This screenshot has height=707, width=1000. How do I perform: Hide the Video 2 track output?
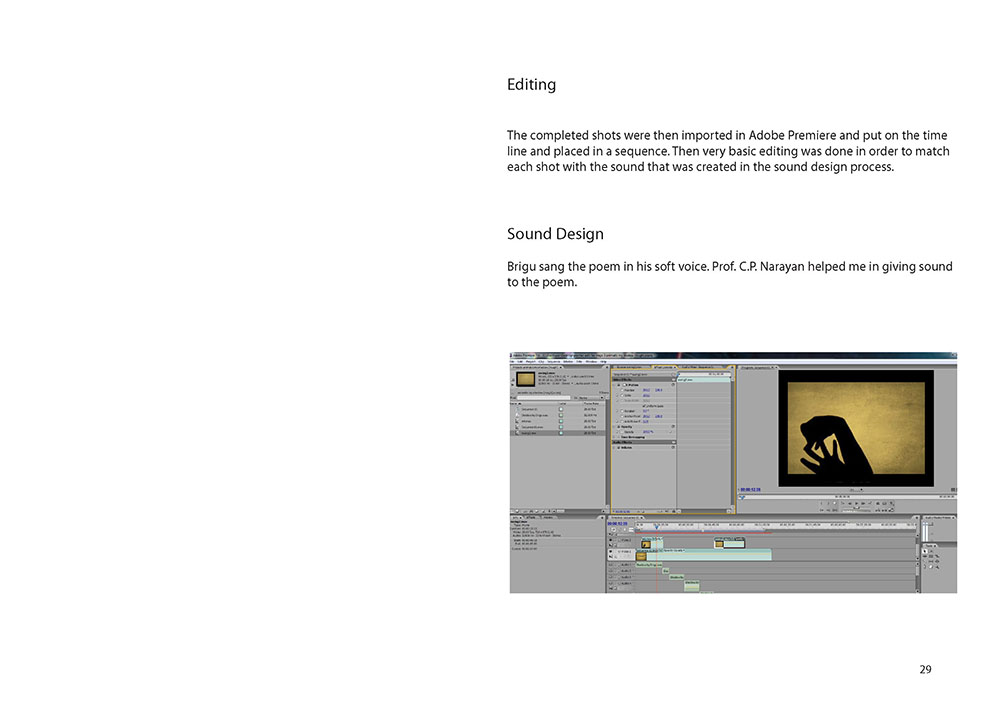coord(611,540)
